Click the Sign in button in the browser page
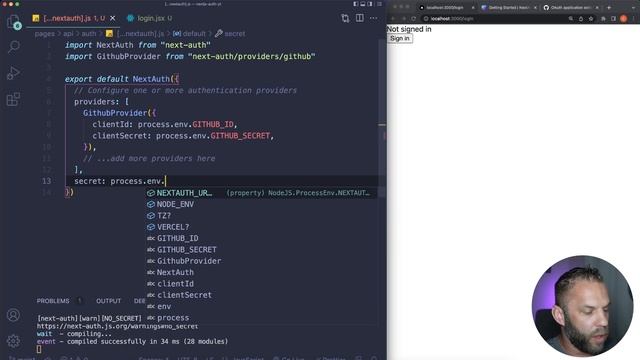Screen dimensions: 640x360 pyautogui.click(x=400, y=38)
